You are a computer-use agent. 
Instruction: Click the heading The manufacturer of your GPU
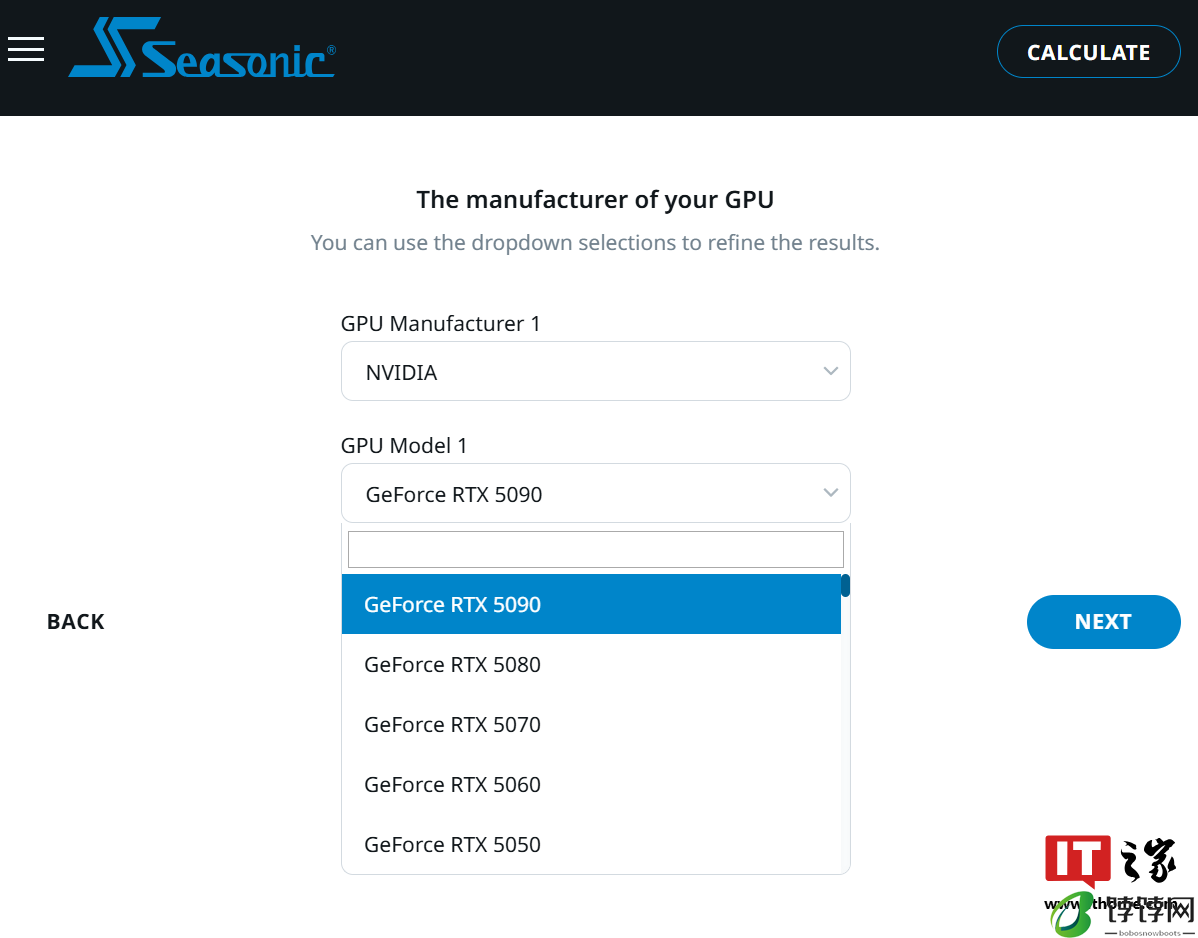pos(595,200)
